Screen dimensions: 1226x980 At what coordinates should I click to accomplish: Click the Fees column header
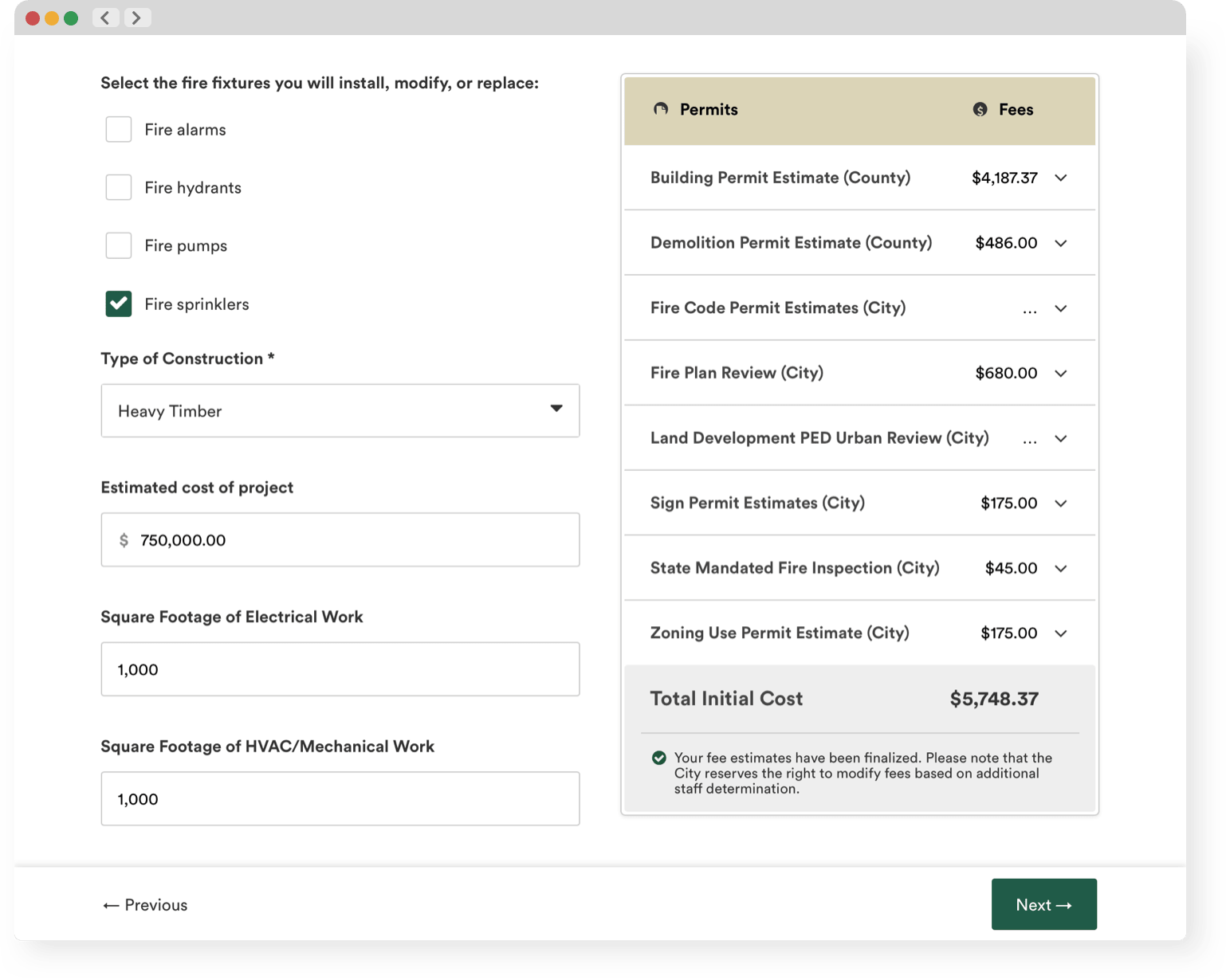(x=1016, y=109)
